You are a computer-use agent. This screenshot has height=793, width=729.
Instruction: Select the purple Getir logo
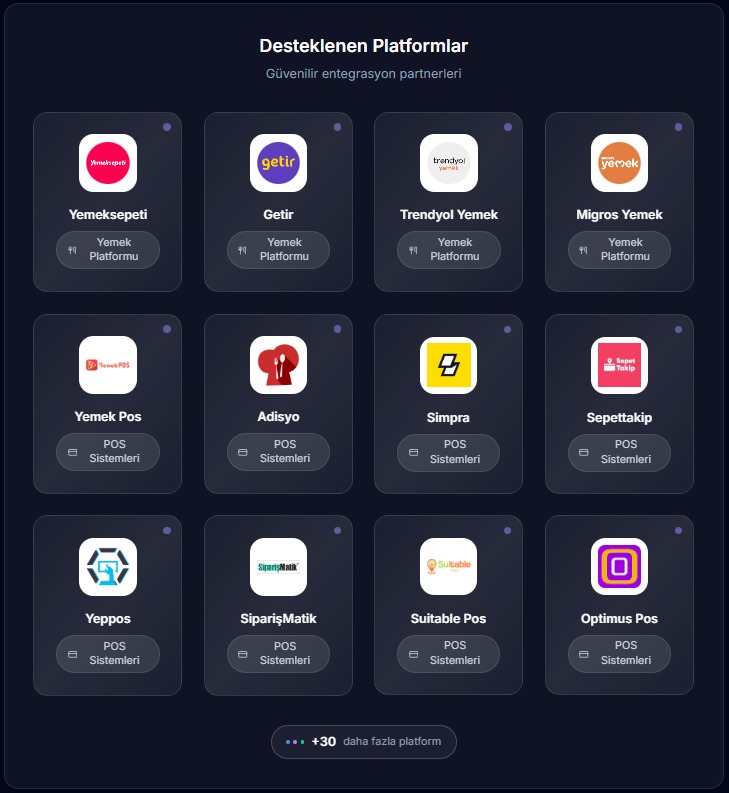click(x=278, y=163)
